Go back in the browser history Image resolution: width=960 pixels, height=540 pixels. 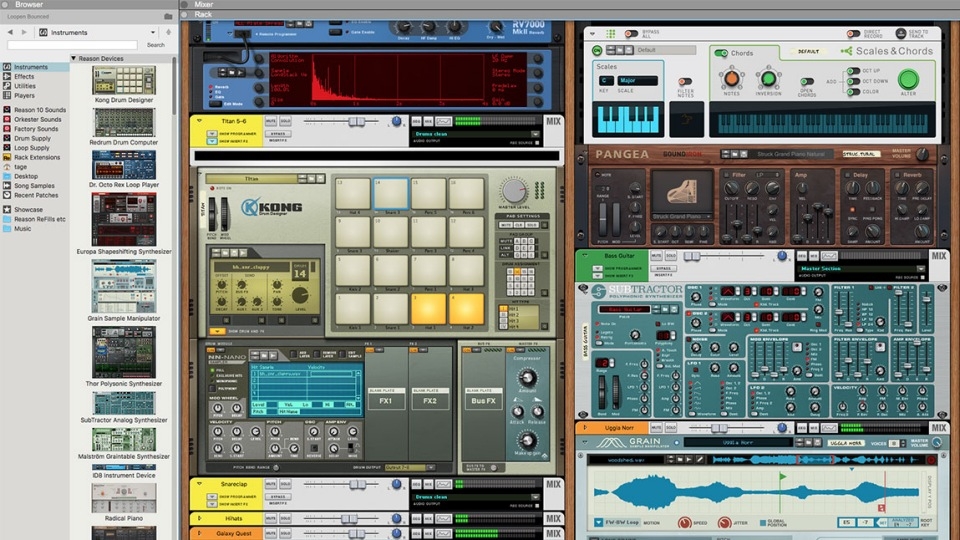click(10, 32)
